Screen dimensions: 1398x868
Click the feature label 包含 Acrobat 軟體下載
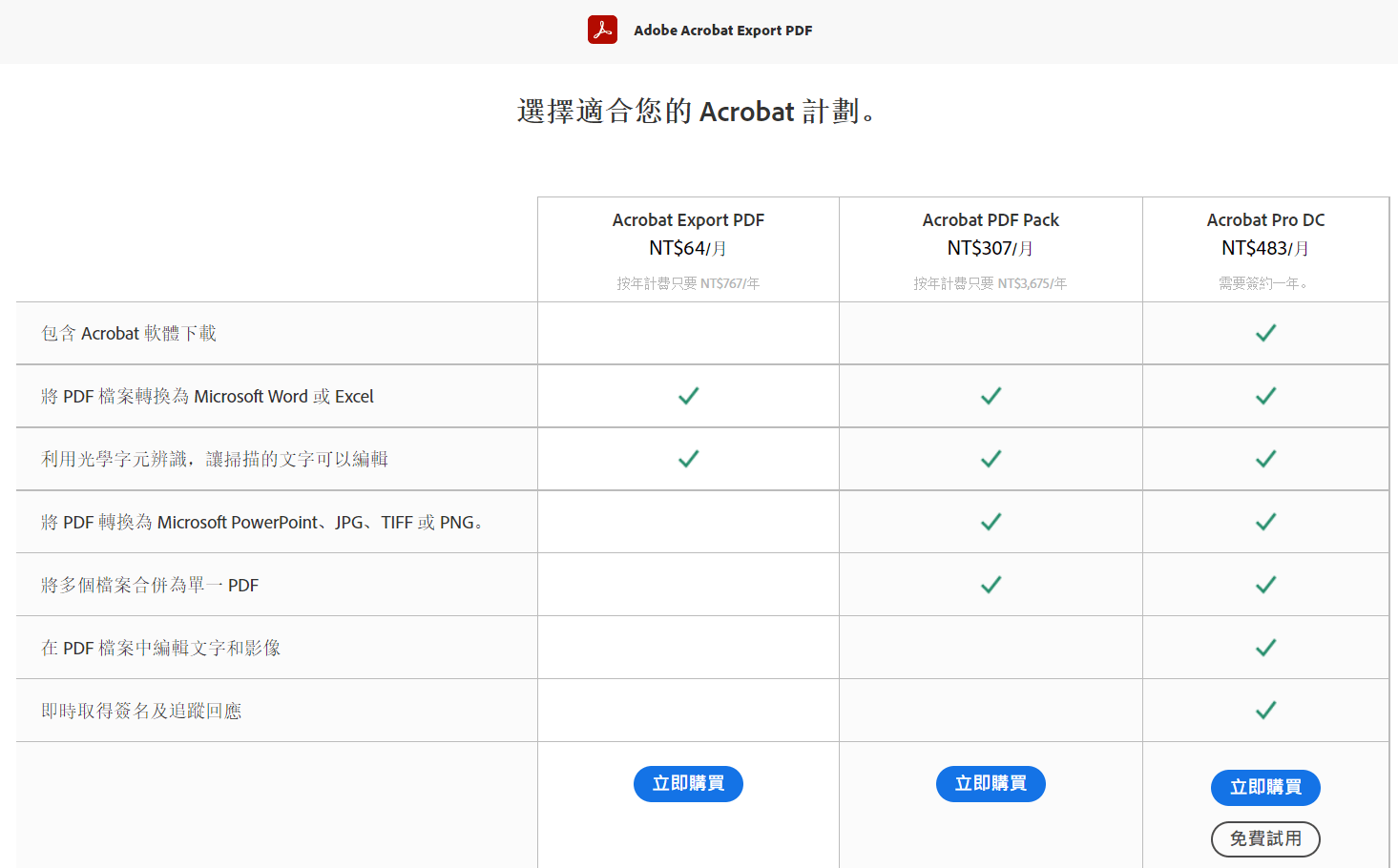pos(129,333)
